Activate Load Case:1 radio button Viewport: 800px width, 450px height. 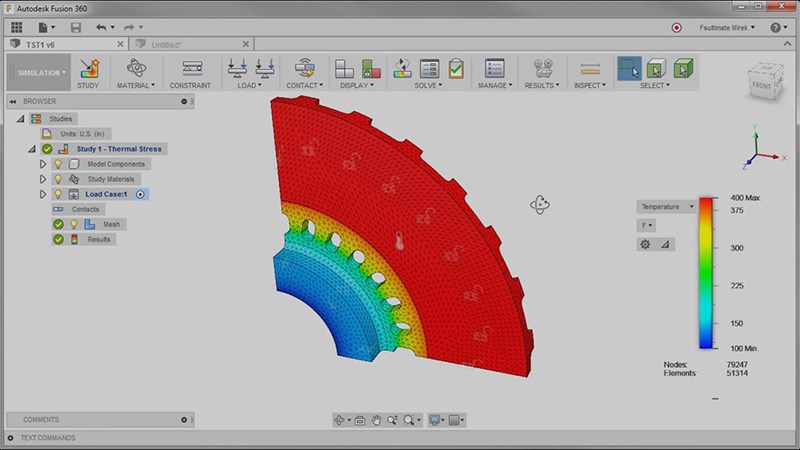tap(140, 194)
